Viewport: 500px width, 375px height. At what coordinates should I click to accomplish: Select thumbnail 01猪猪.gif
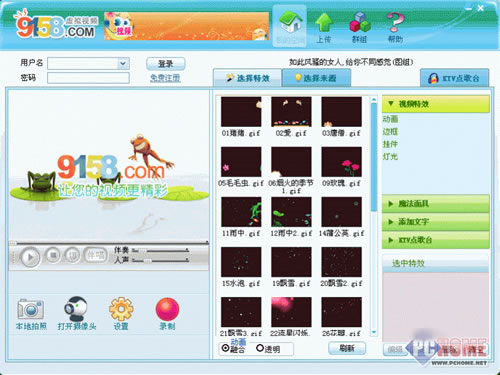coord(241,112)
